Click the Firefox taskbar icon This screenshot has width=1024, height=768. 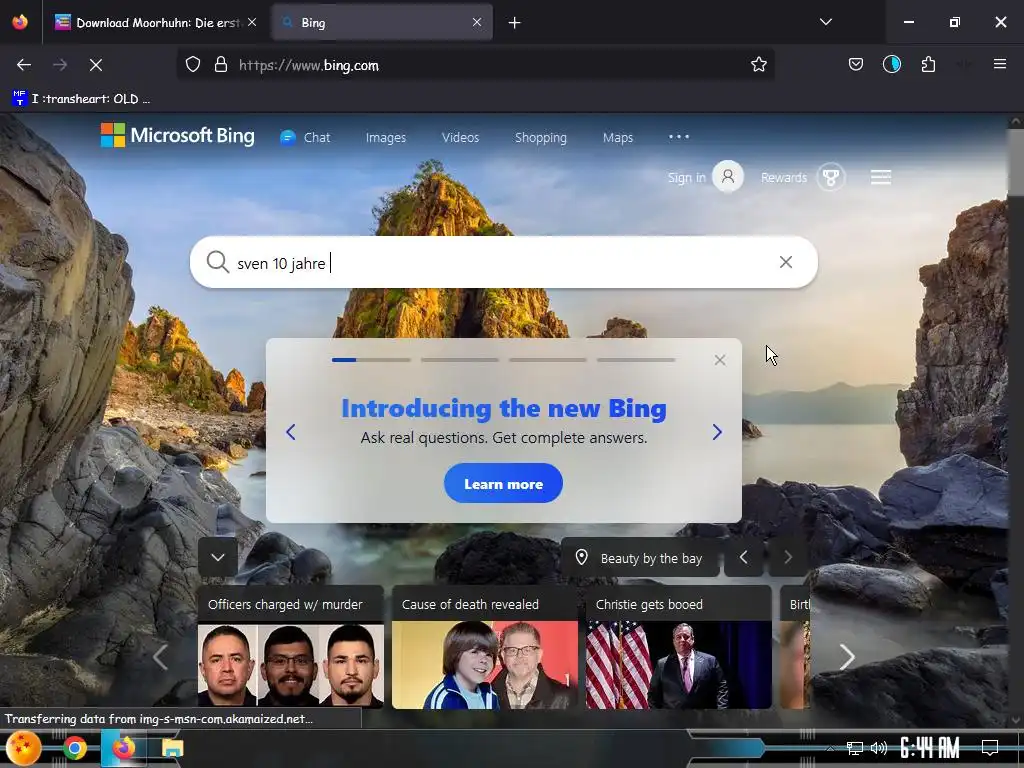coord(123,748)
